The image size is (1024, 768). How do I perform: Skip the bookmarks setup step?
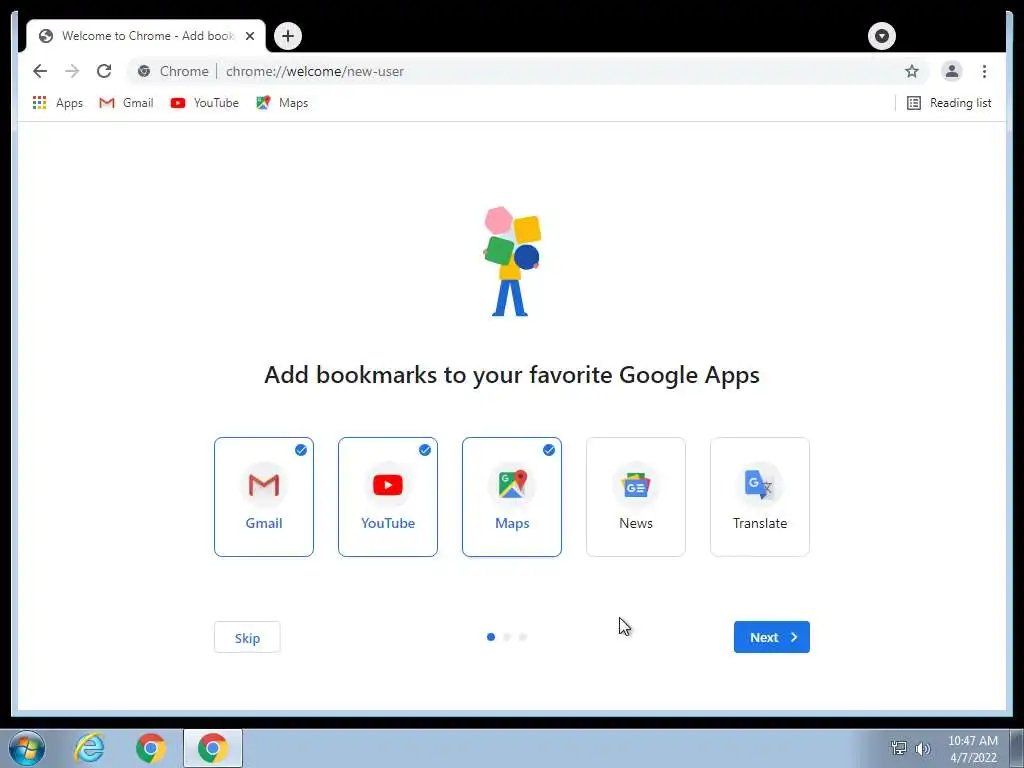pos(248,637)
